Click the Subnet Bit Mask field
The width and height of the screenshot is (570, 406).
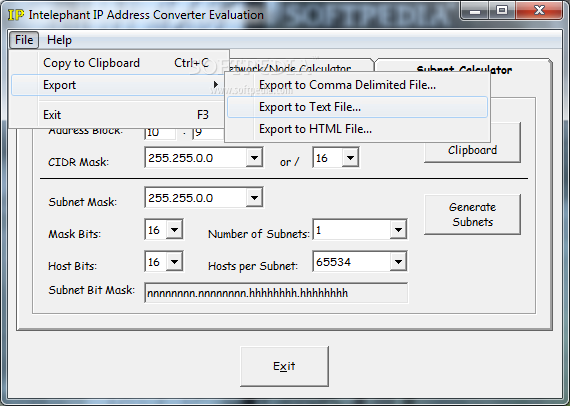tap(276, 293)
